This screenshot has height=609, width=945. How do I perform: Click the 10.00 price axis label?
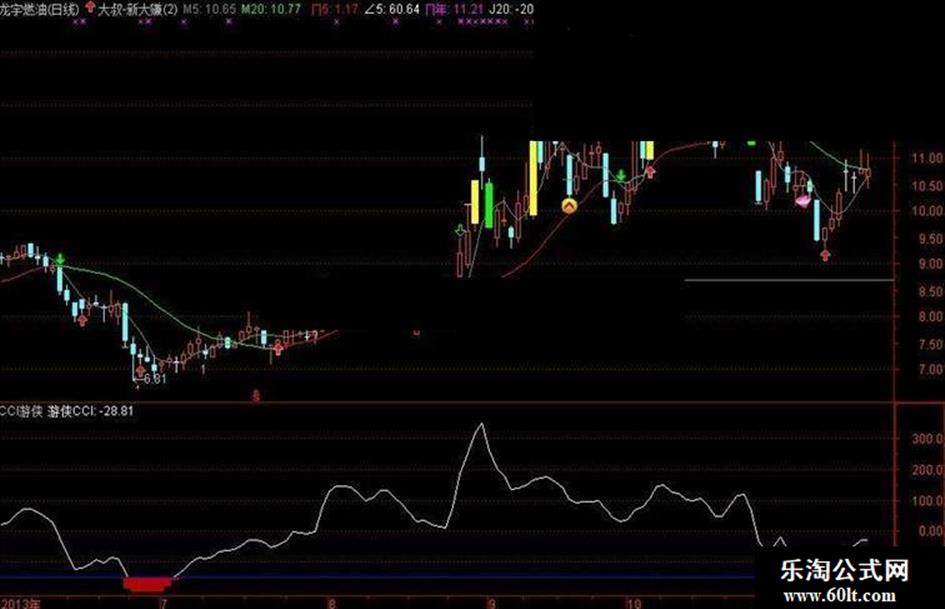click(927, 210)
